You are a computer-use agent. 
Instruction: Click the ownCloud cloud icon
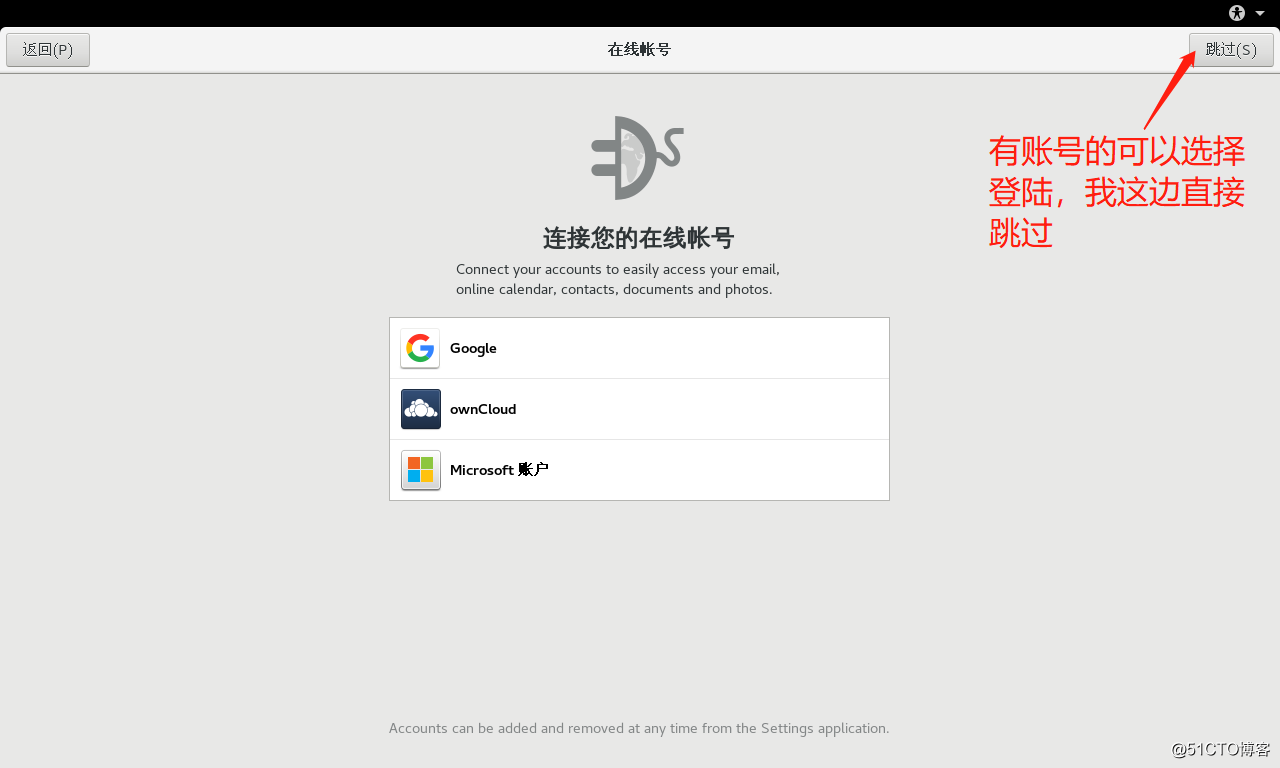point(420,409)
